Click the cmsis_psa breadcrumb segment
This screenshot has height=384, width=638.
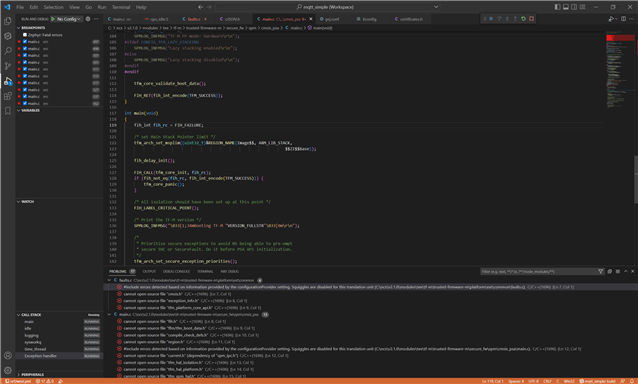click(270, 28)
